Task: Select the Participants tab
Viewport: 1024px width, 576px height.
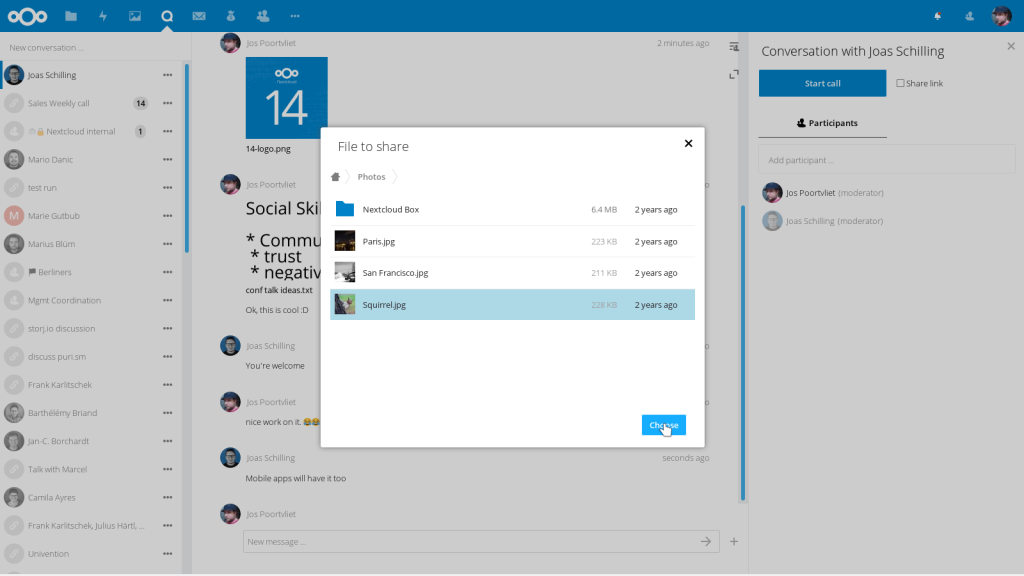Action: click(x=827, y=123)
